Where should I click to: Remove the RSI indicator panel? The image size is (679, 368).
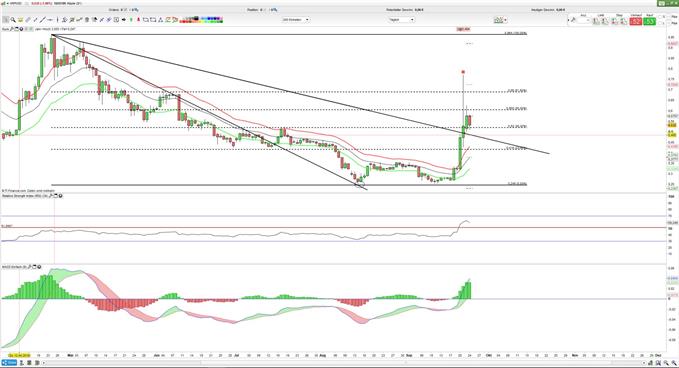(61, 196)
